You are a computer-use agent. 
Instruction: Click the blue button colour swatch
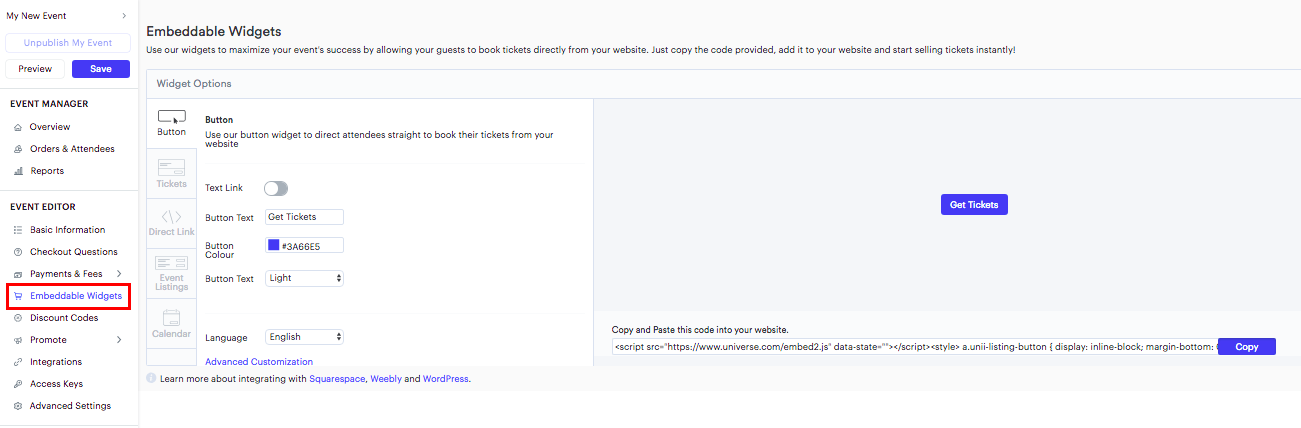[274, 245]
